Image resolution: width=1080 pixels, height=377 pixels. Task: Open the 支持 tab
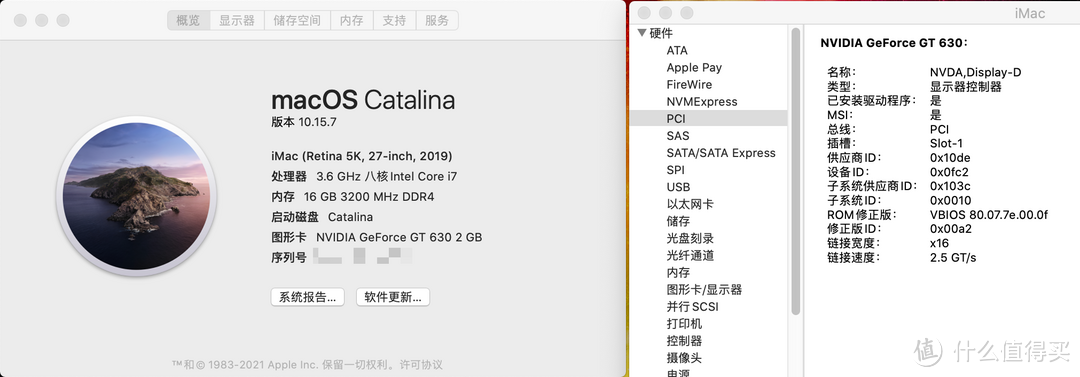coord(394,20)
